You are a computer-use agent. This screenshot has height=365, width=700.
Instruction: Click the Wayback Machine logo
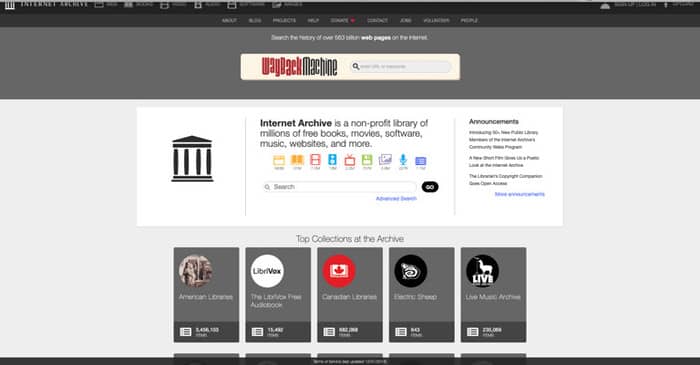pyautogui.click(x=299, y=67)
